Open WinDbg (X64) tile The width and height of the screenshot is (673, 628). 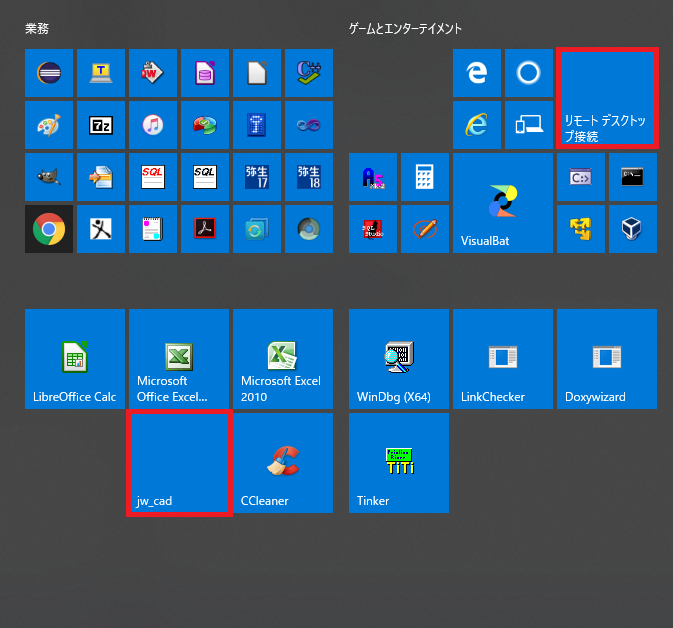(399, 359)
